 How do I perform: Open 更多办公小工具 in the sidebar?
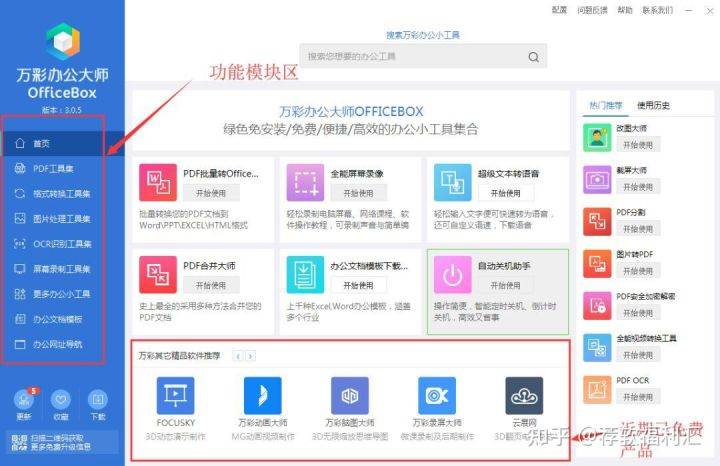(62, 294)
